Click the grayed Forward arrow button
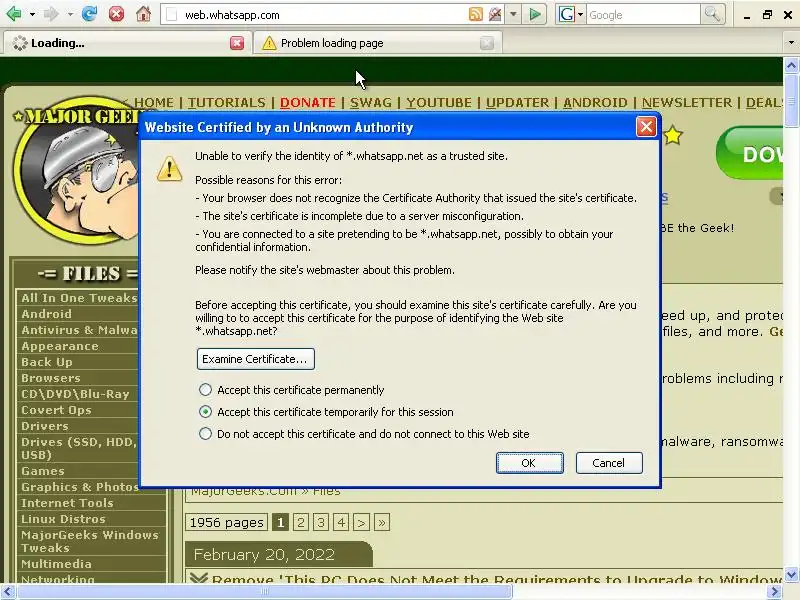800x600 pixels. tap(51, 14)
